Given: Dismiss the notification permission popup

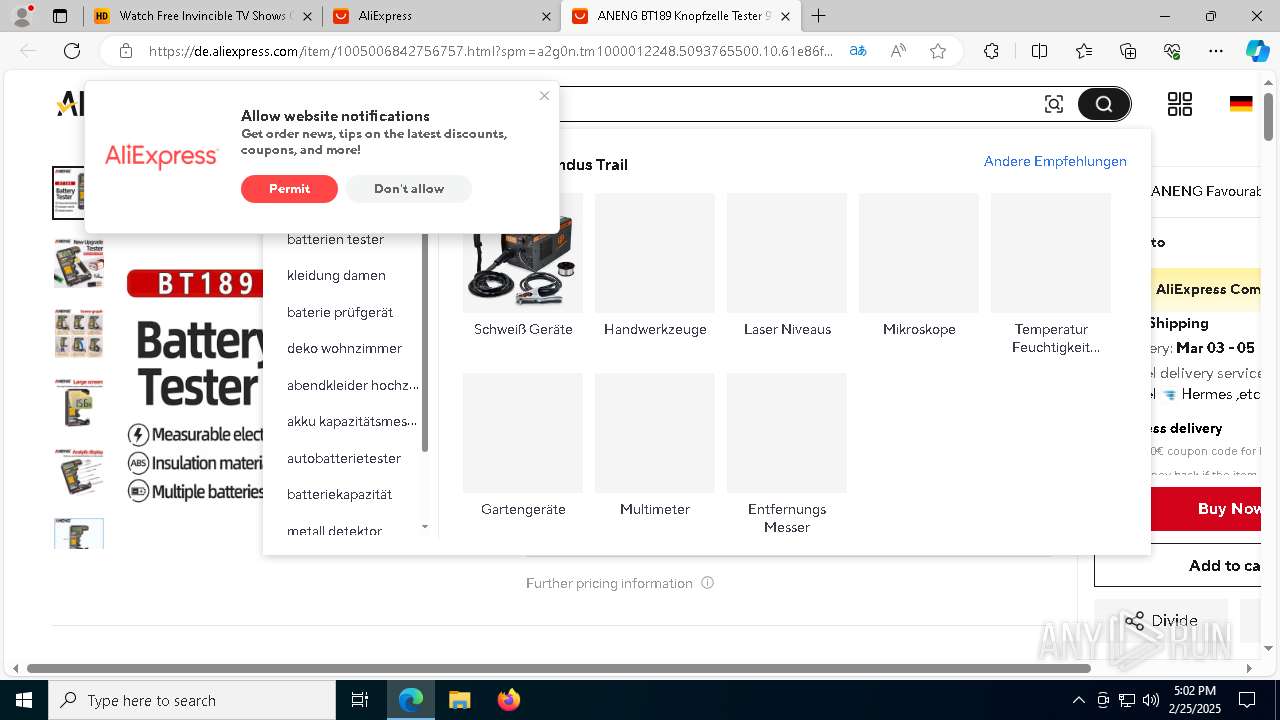Looking at the screenshot, I should [544, 96].
